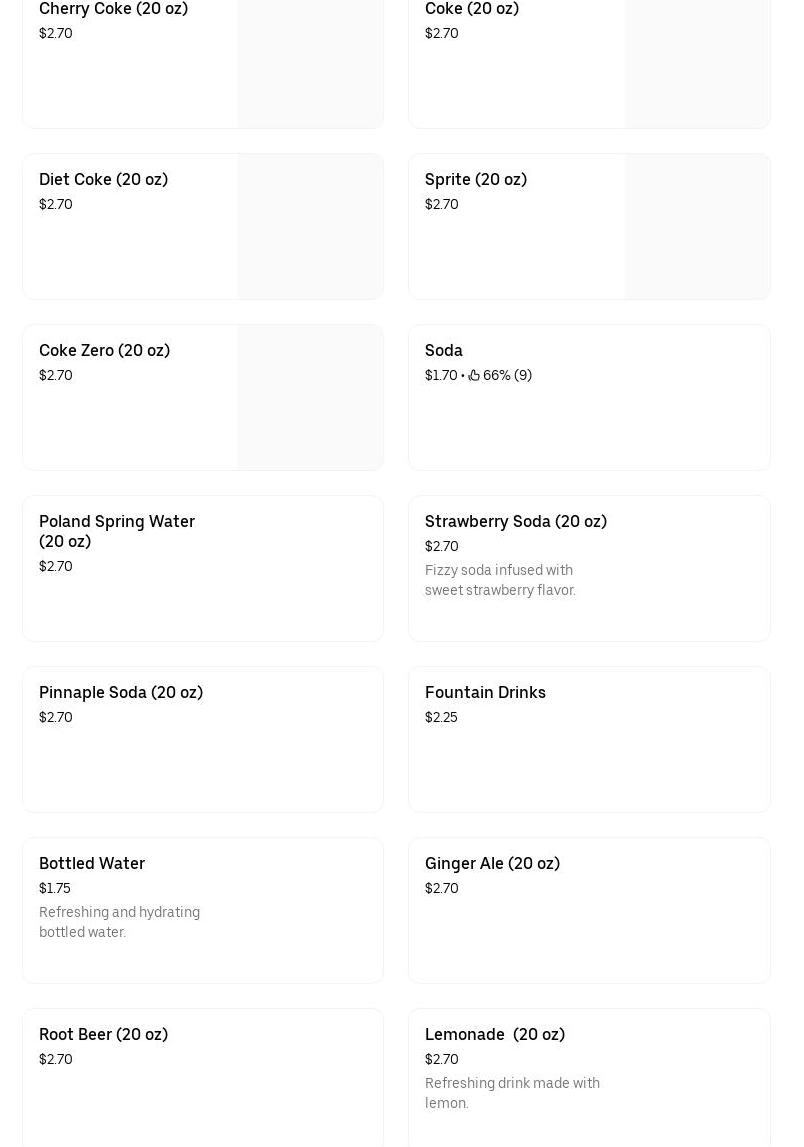The image size is (804, 1147).
Task: Open the Strawberry Soda (20 oz) item
Action: [516, 522]
